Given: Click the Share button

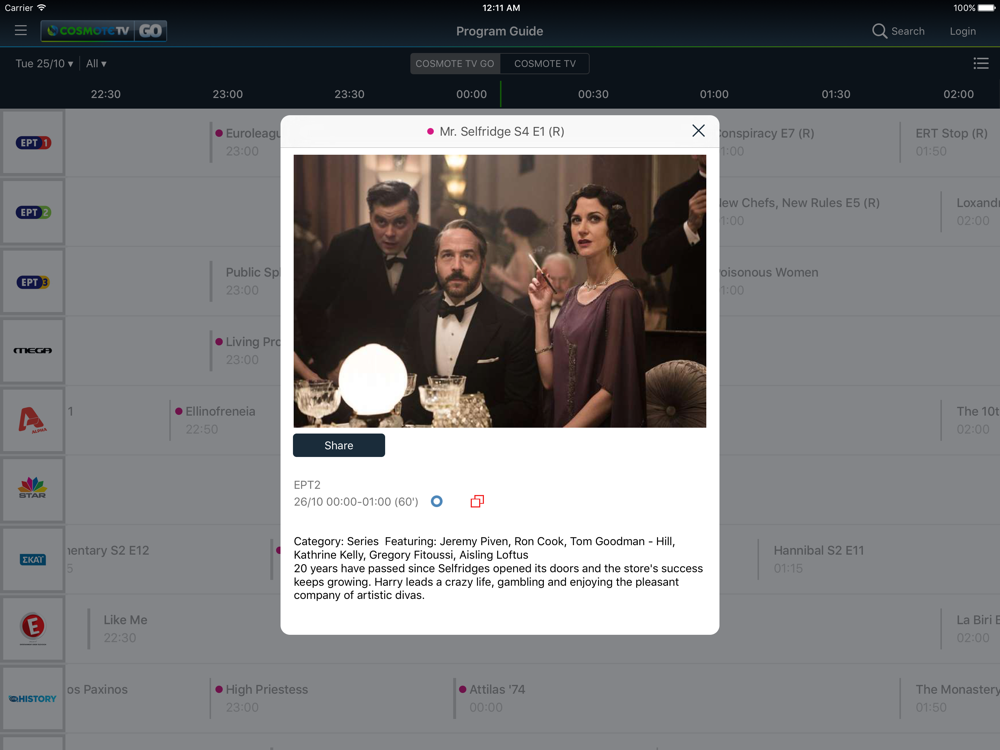Looking at the screenshot, I should pyautogui.click(x=339, y=445).
